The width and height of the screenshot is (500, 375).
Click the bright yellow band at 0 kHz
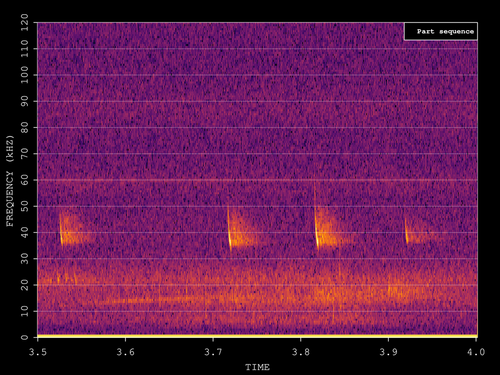coord(257,336)
